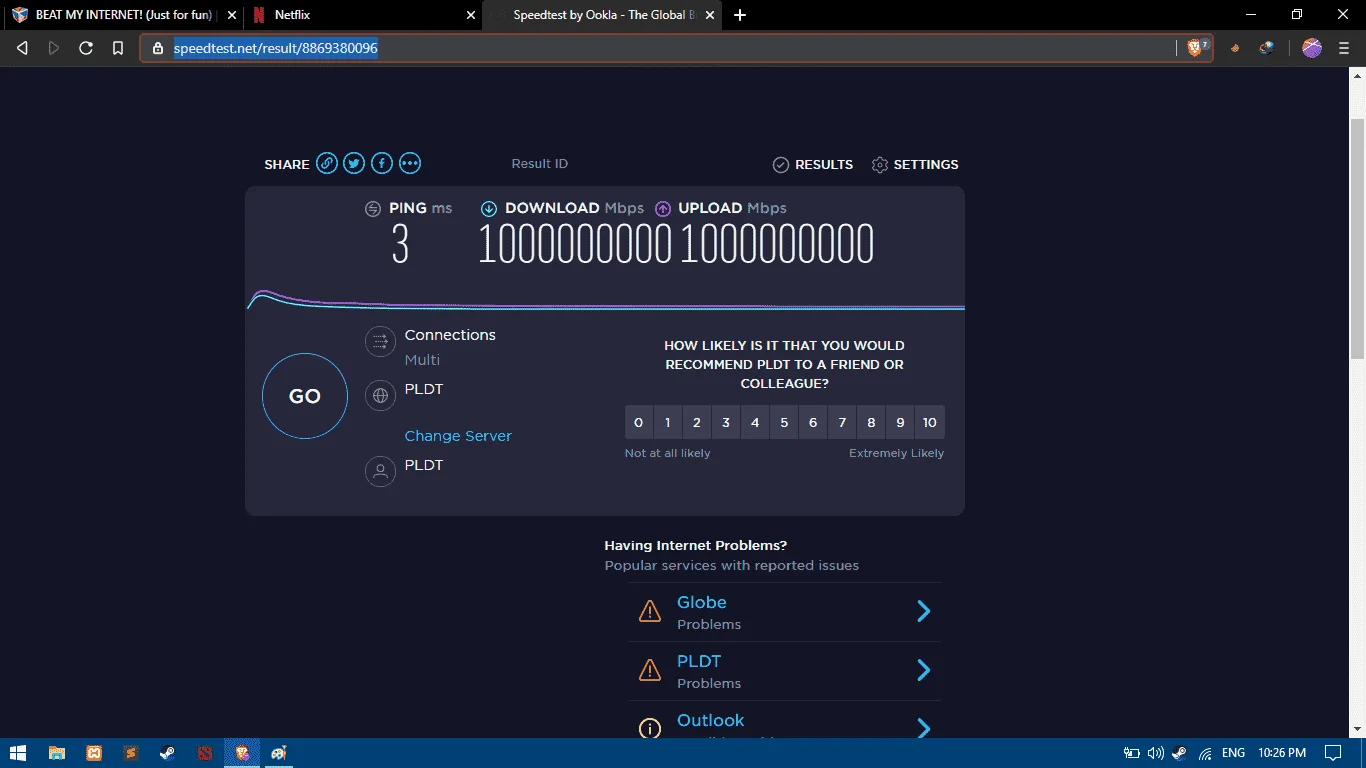Click the globe icon next to PLDT server
The width and height of the screenshot is (1366, 768).
[380, 396]
